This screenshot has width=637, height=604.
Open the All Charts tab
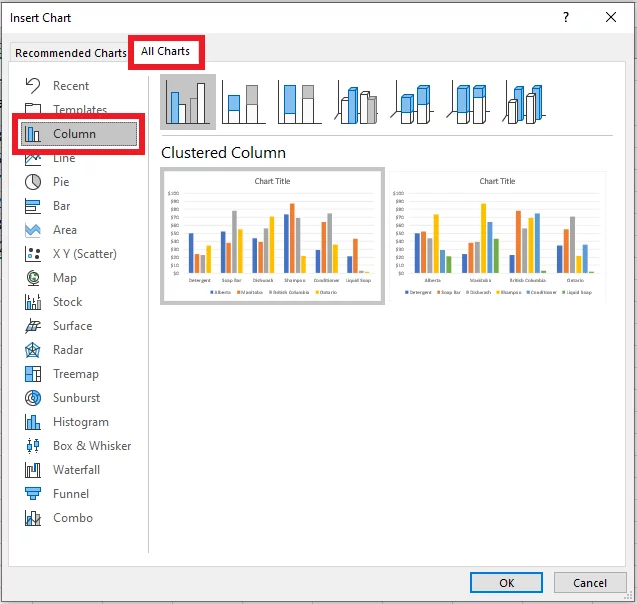click(165, 51)
